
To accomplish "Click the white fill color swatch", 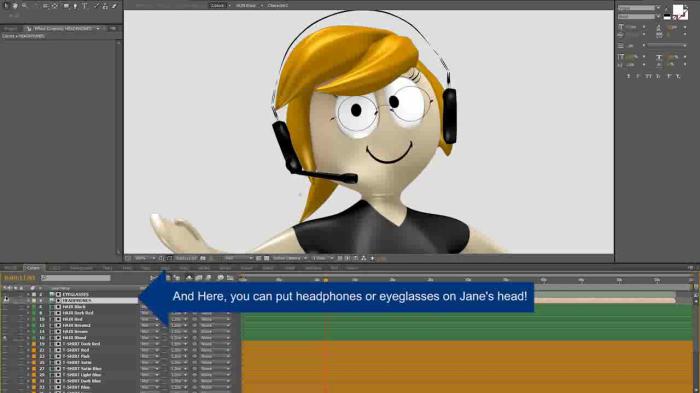I will [x=678, y=10].
